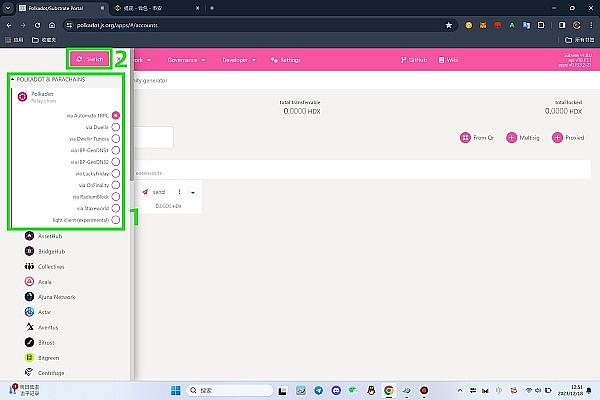Select the via Dwellir endpoint radio
This screenshot has height=400, width=600.
[x=116, y=127]
